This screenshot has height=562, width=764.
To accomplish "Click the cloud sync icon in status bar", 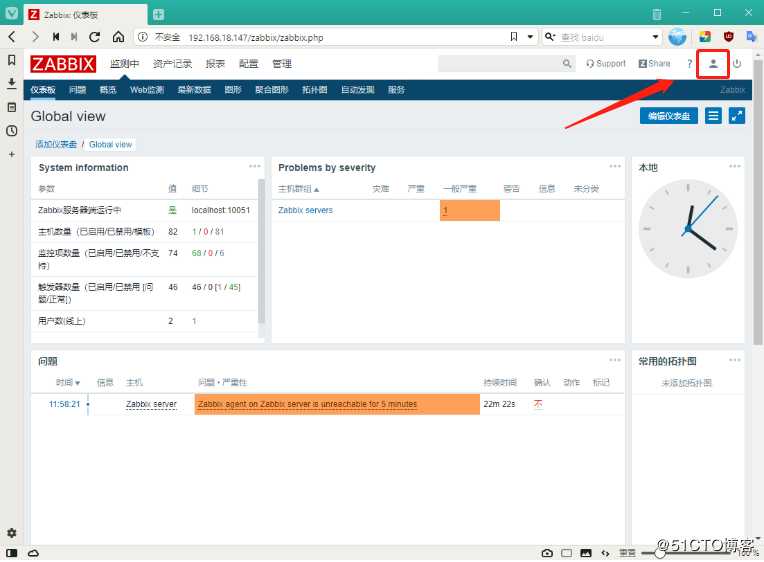I will 33,554.
